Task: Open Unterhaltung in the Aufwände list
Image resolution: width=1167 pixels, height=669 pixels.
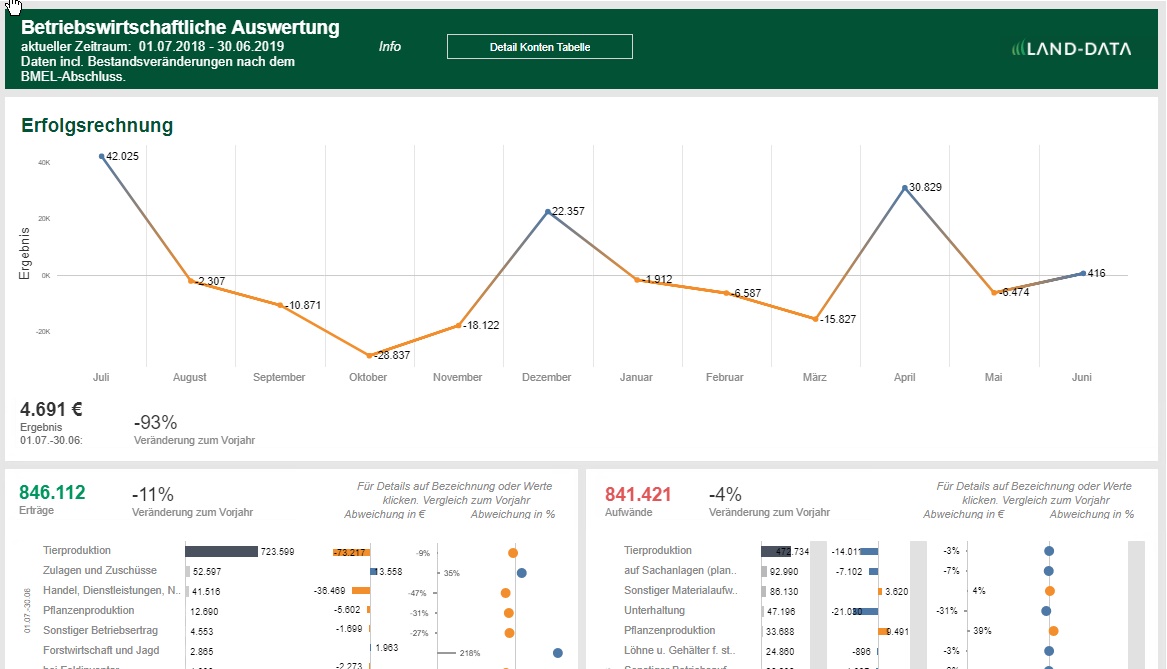Action: (654, 611)
